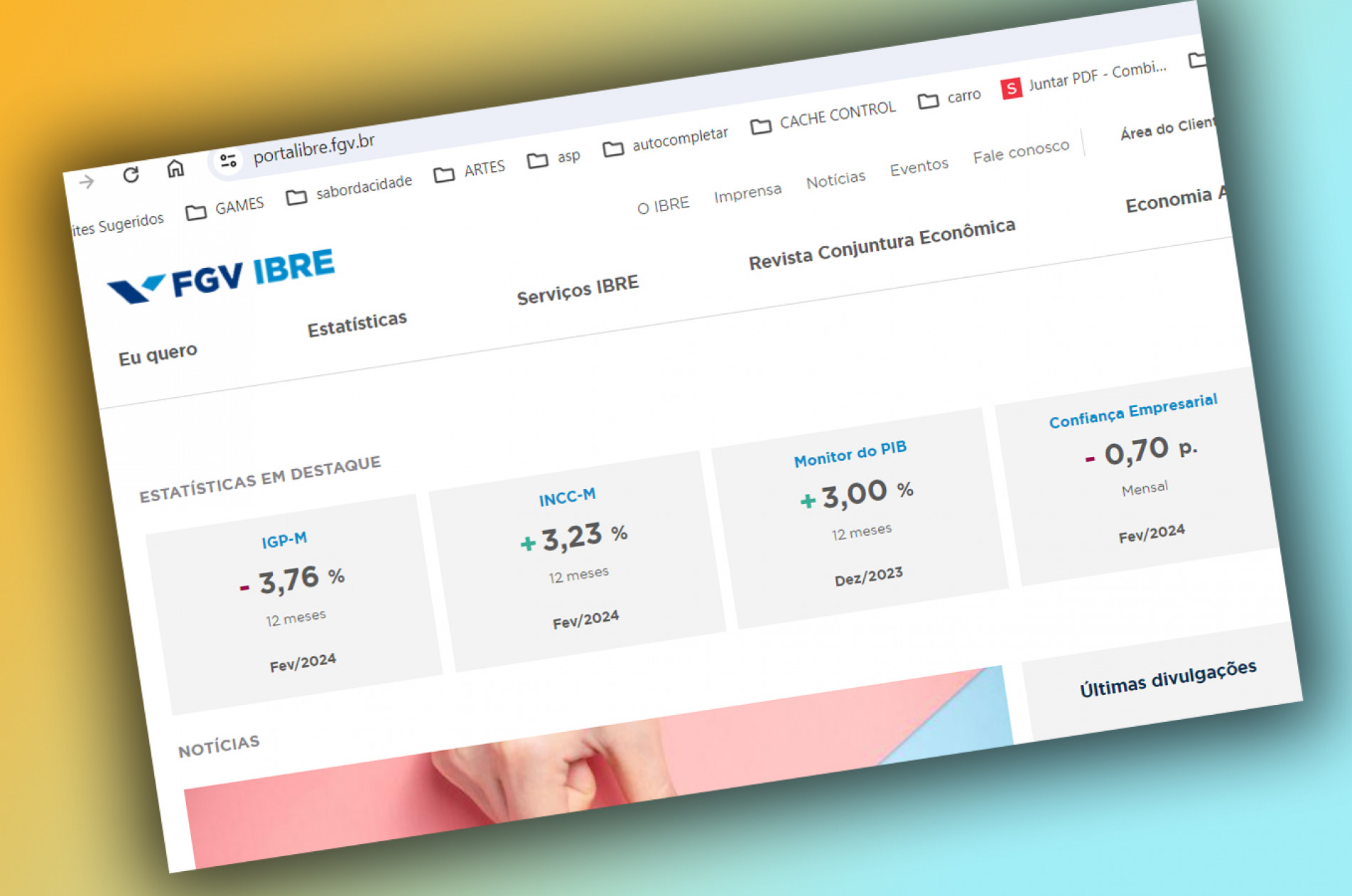Open the ARTES bookmark folder
This screenshot has width=1352, height=896.
pos(470,171)
